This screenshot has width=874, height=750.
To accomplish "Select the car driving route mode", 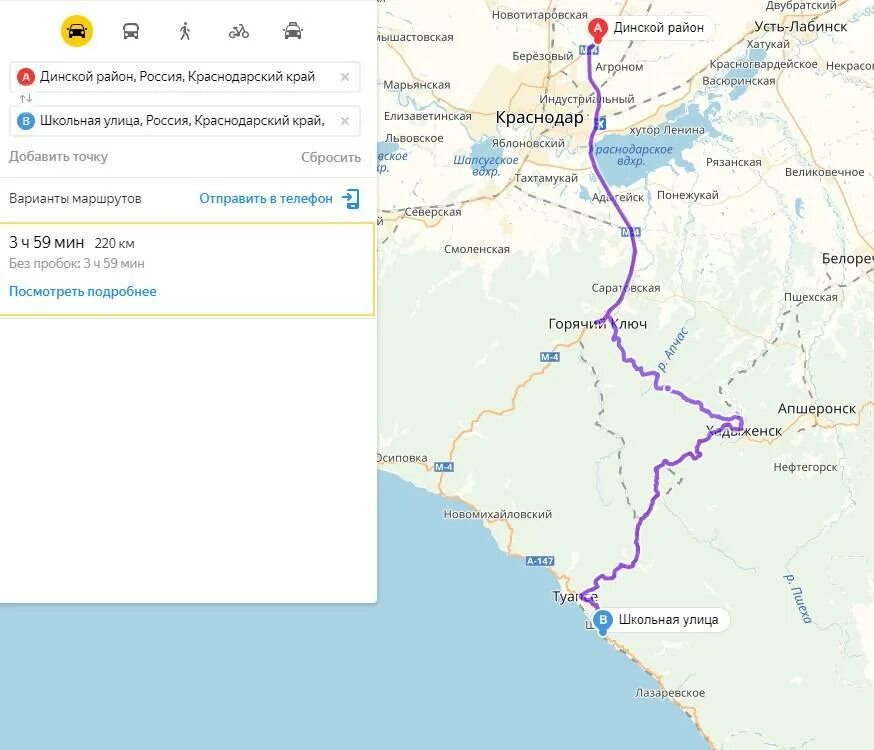I will [x=77, y=31].
